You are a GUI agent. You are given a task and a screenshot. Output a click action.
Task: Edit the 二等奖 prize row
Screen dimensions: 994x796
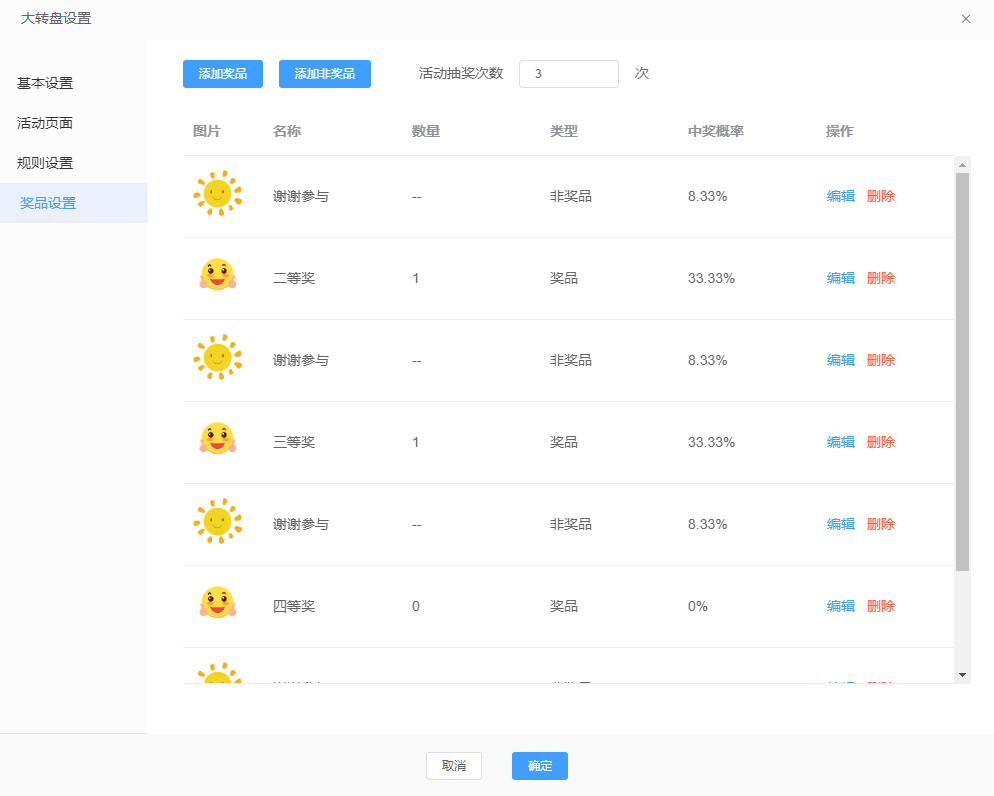840,278
